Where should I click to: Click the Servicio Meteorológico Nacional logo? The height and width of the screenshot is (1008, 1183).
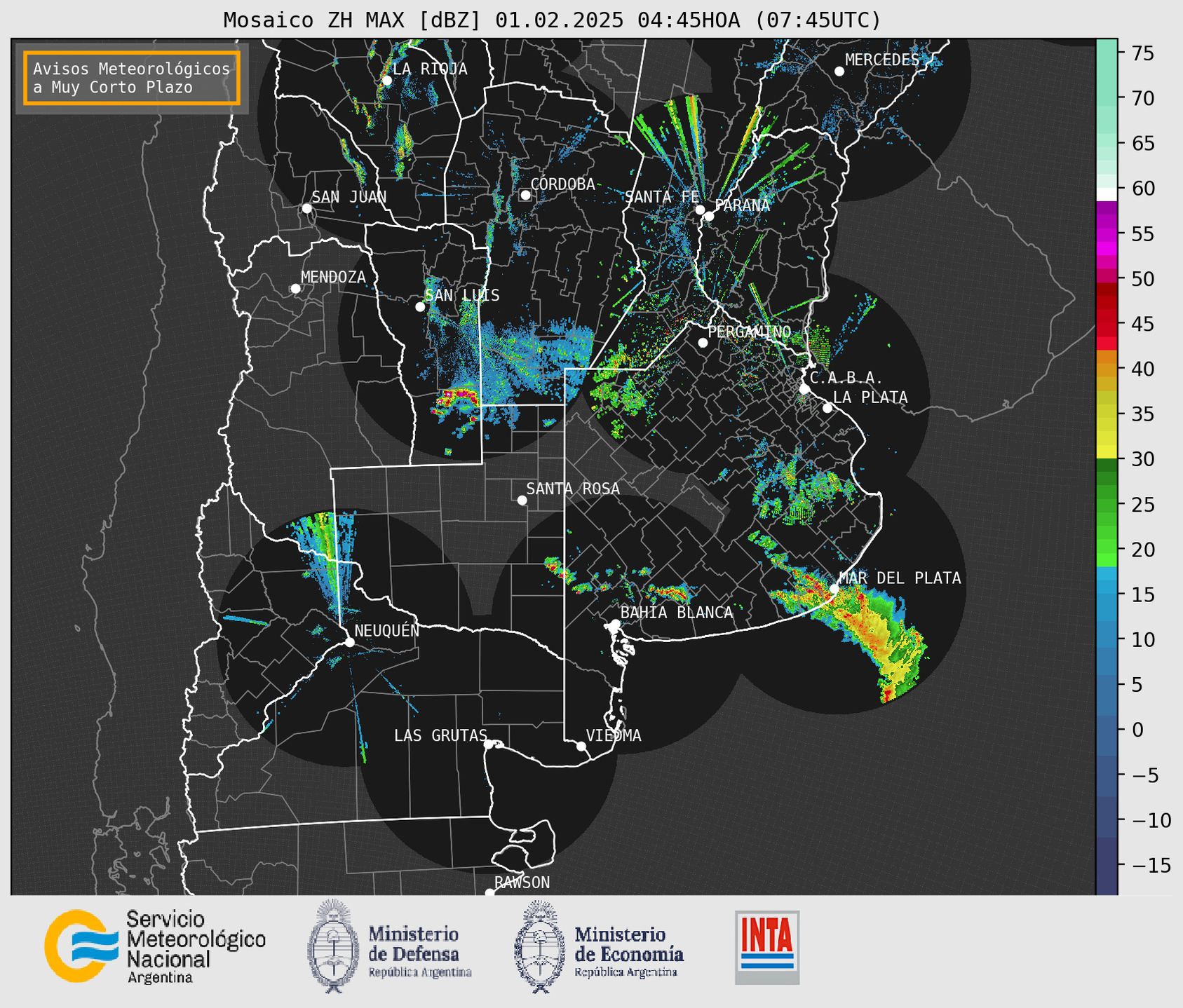[x=155, y=946]
